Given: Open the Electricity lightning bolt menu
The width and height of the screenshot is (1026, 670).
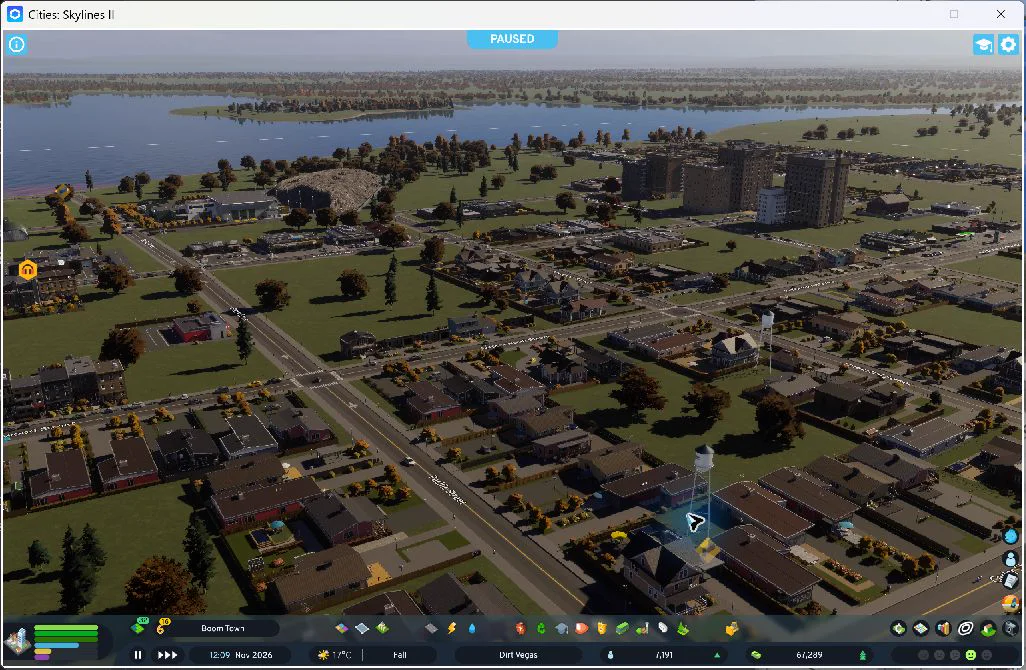Looking at the screenshot, I should coord(452,628).
